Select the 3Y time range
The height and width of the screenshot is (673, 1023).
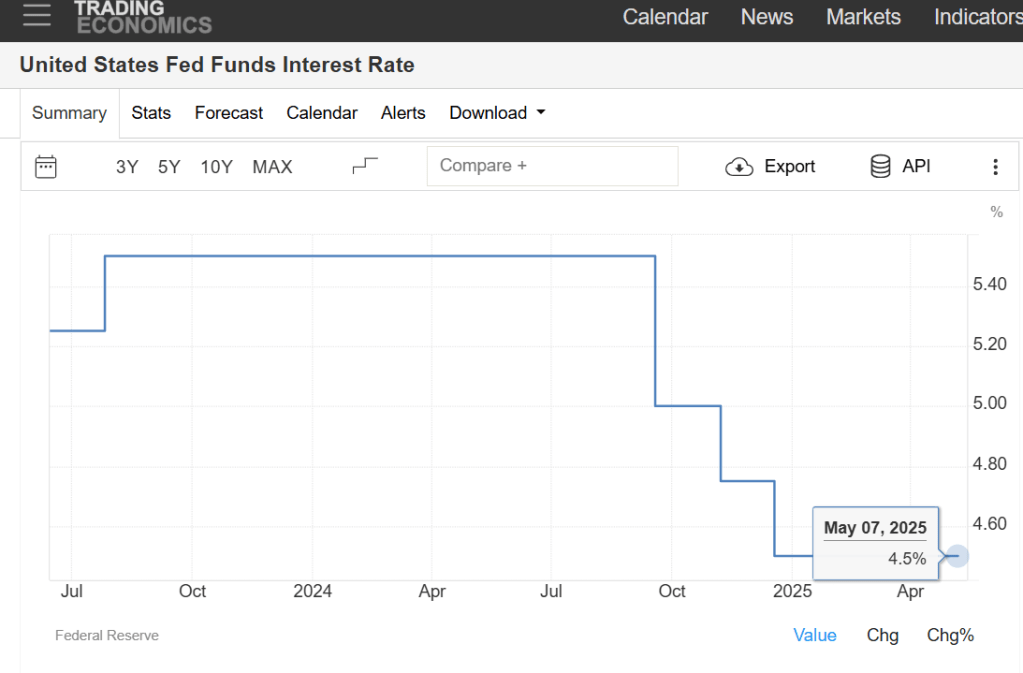coord(127,167)
